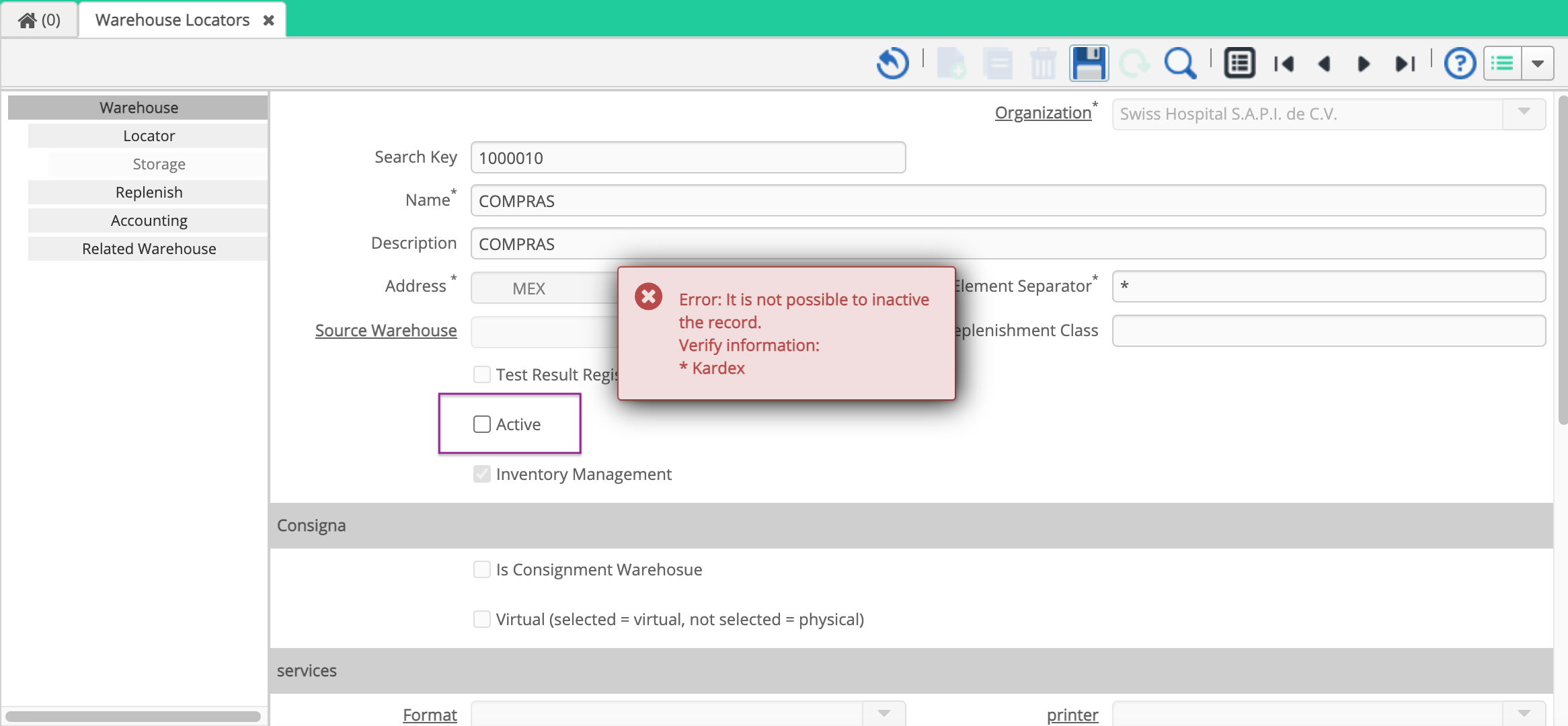Click the Undo changes icon
This screenshot has height=726, width=1568.
[892, 63]
